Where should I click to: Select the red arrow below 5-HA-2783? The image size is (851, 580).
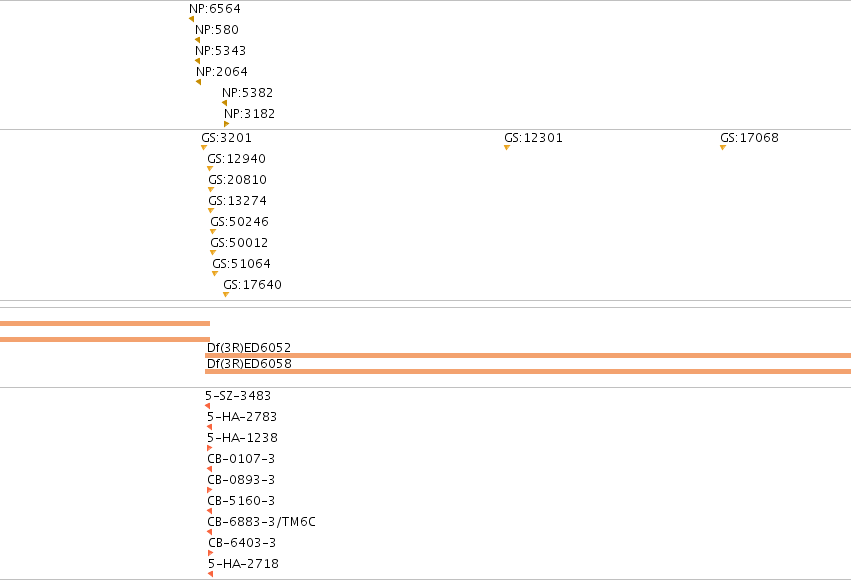pyautogui.click(x=209, y=427)
